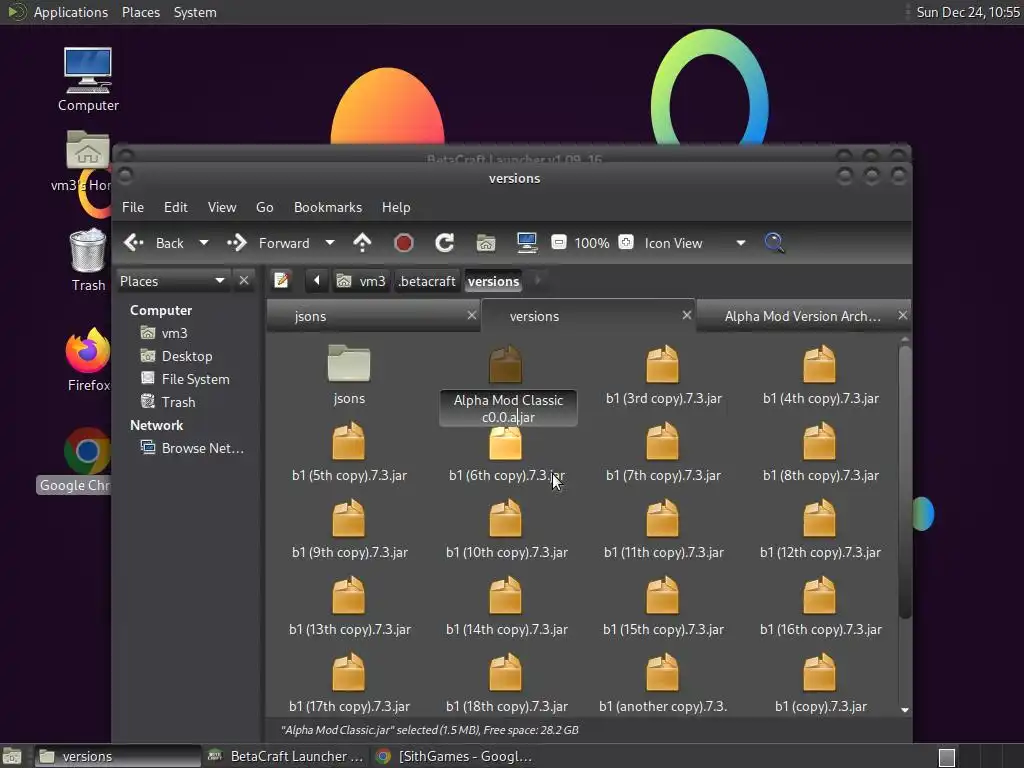Screen dimensions: 1024x768
Task: Select Desktop in the Places sidebar
Action: coord(187,356)
